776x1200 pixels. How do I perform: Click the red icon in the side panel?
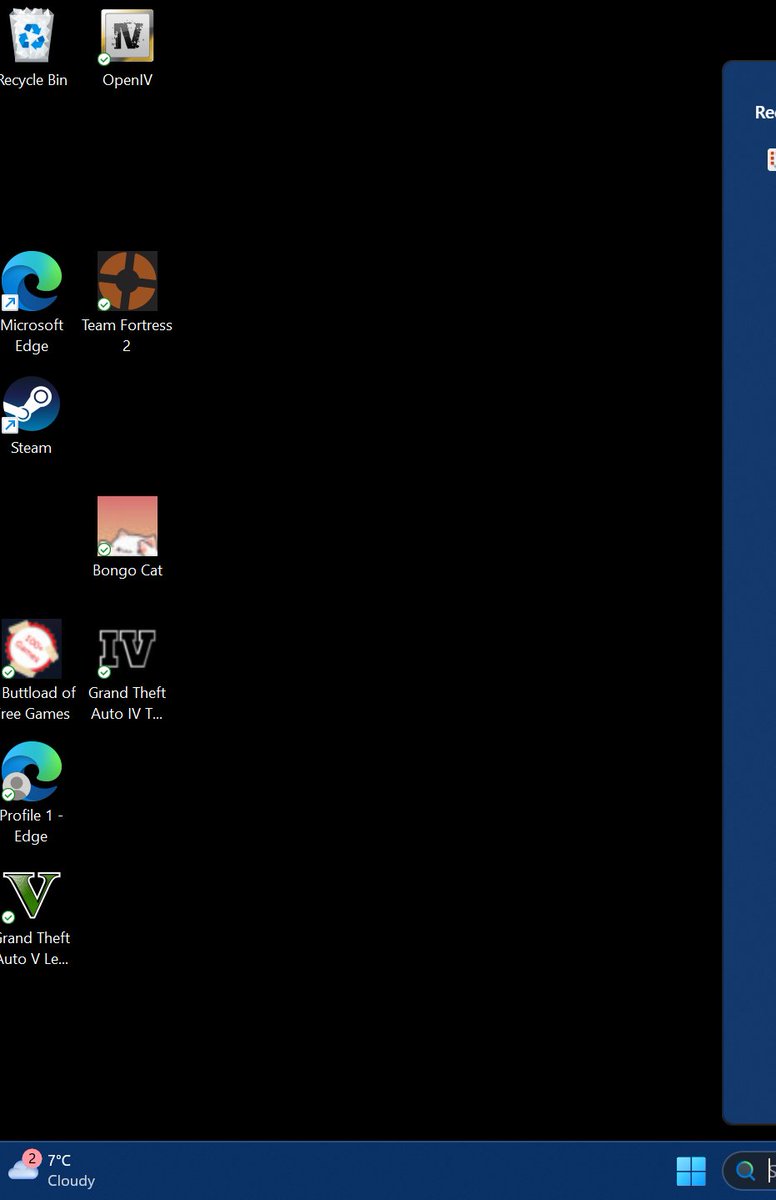[771, 159]
